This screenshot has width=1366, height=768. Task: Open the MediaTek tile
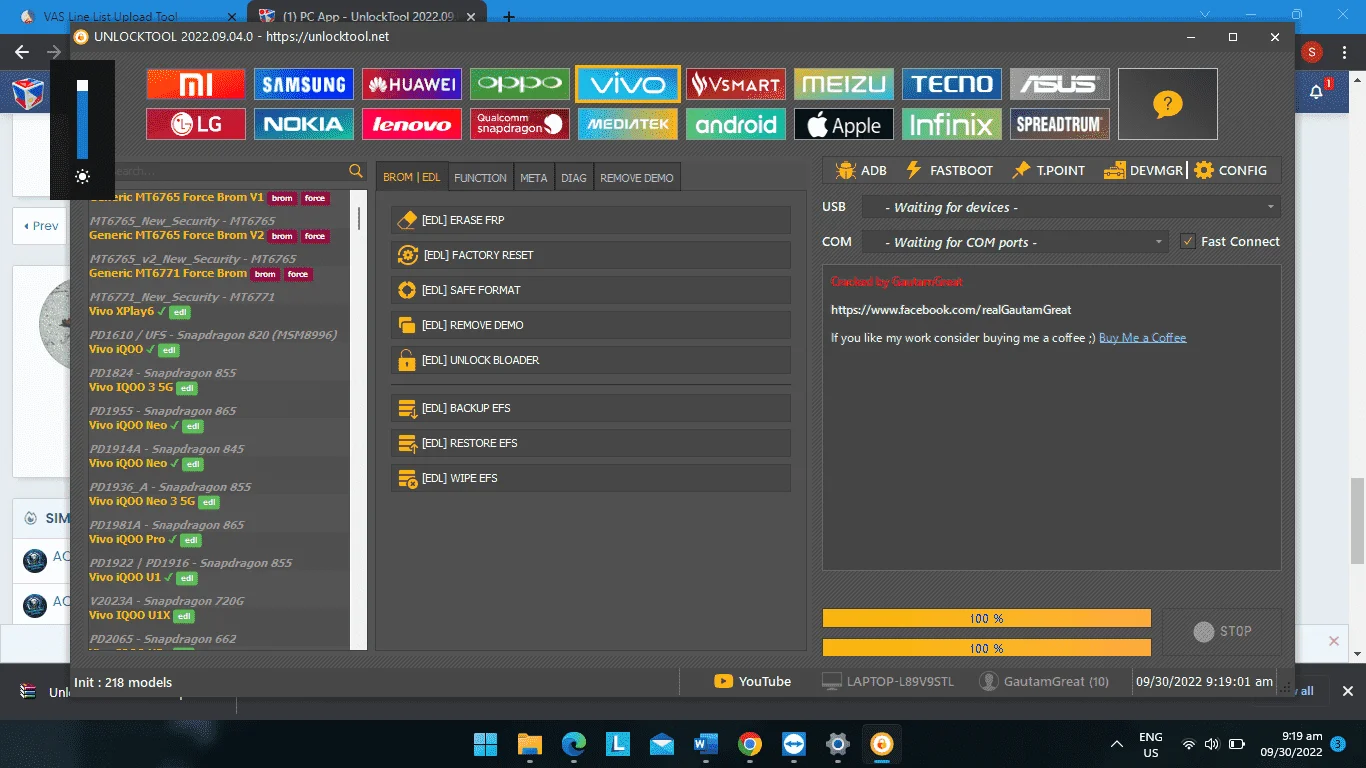(628, 124)
